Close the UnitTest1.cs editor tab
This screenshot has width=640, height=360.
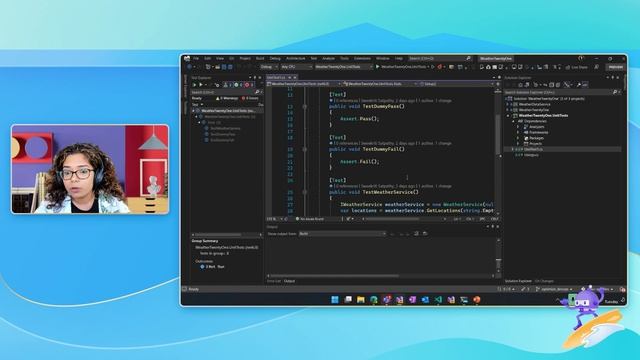295,77
